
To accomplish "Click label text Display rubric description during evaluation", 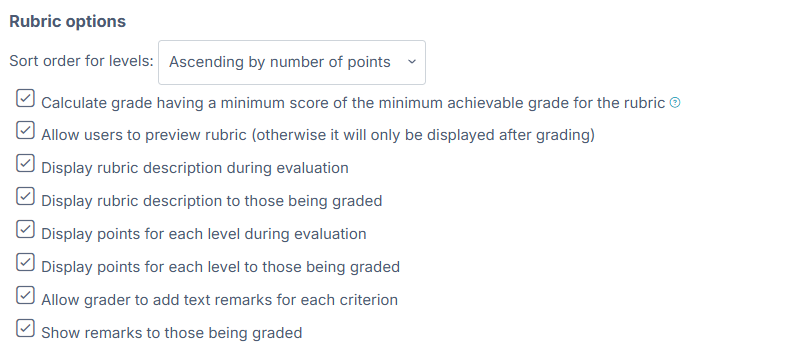I will pyautogui.click(x=194, y=168).
